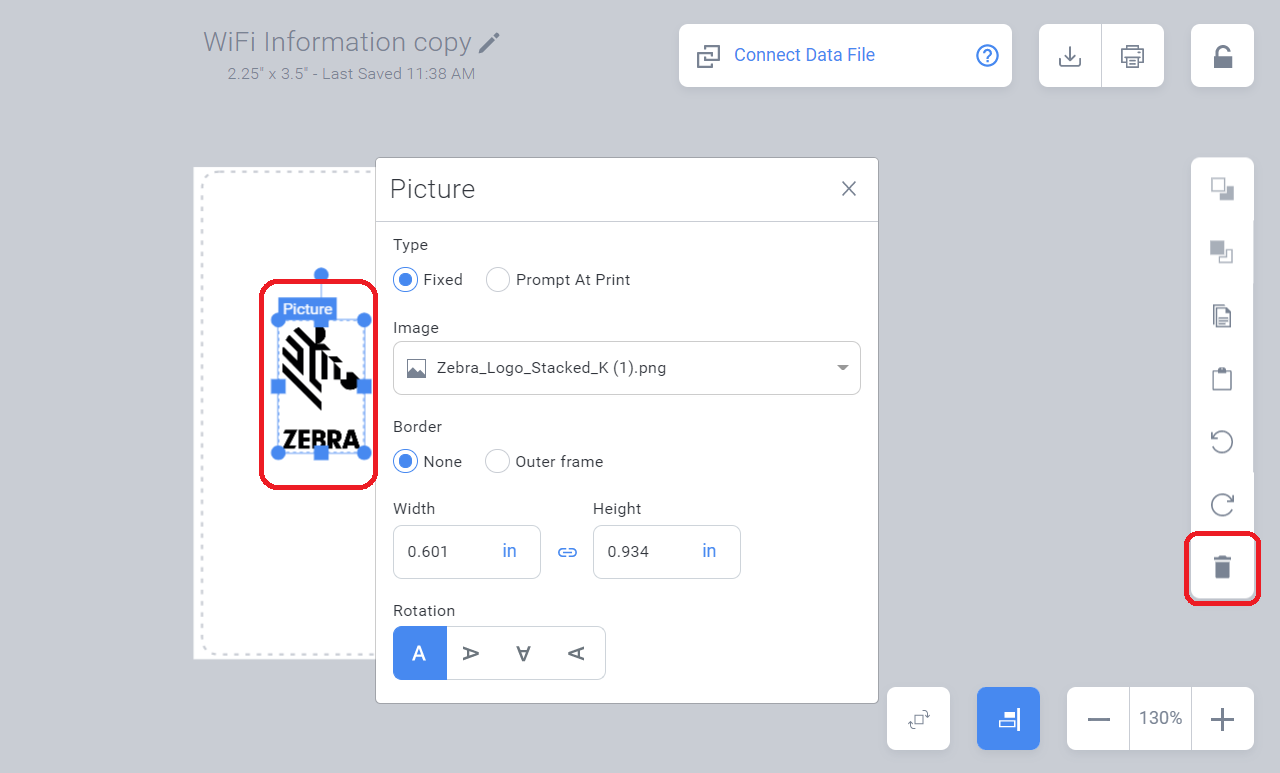
Task: Select Prompt At Print picture type
Action: (497, 280)
